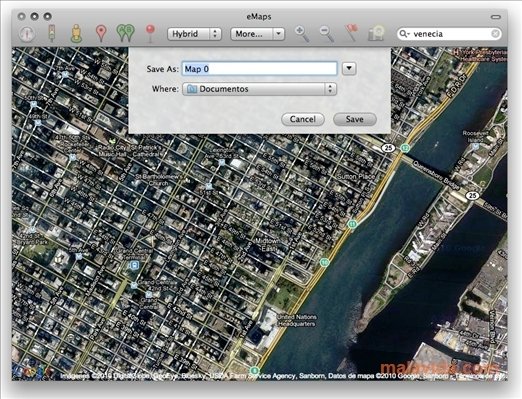
Task: Open the Hybrid map type dropdown
Action: pos(195,34)
